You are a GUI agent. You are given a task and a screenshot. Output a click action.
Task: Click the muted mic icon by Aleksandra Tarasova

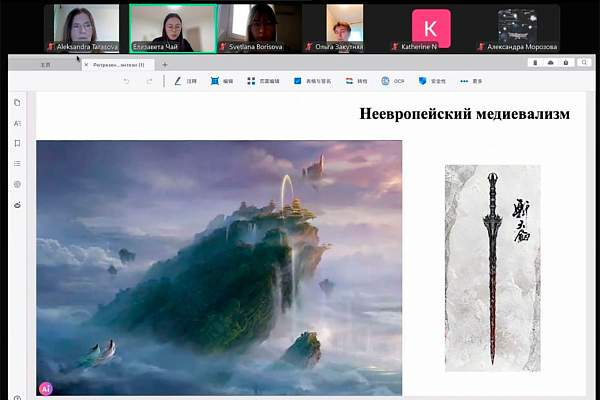pyautogui.click(x=51, y=47)
